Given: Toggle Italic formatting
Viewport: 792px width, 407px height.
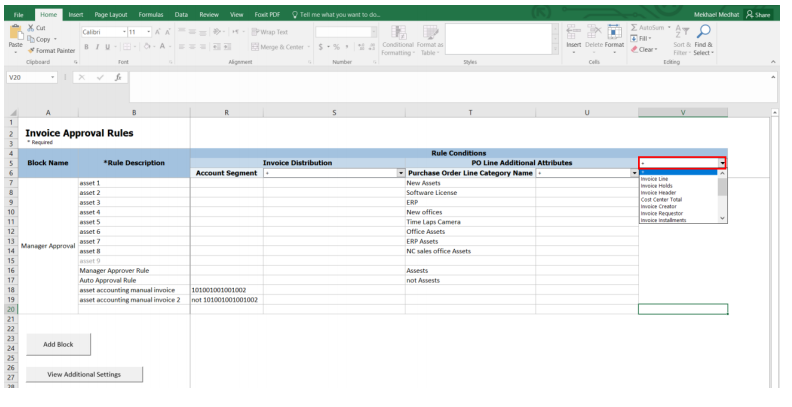Looking at the screenshot, I should pyautogui.click(x=97, y=47).
